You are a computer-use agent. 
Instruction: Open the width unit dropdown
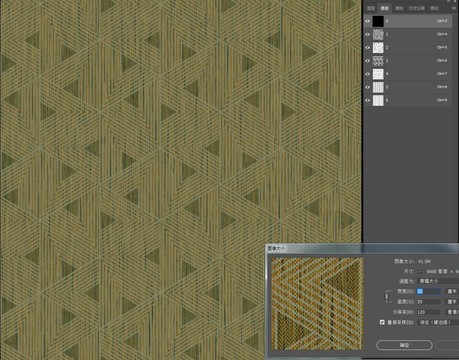pyautogui.click(x=452, y=291)
